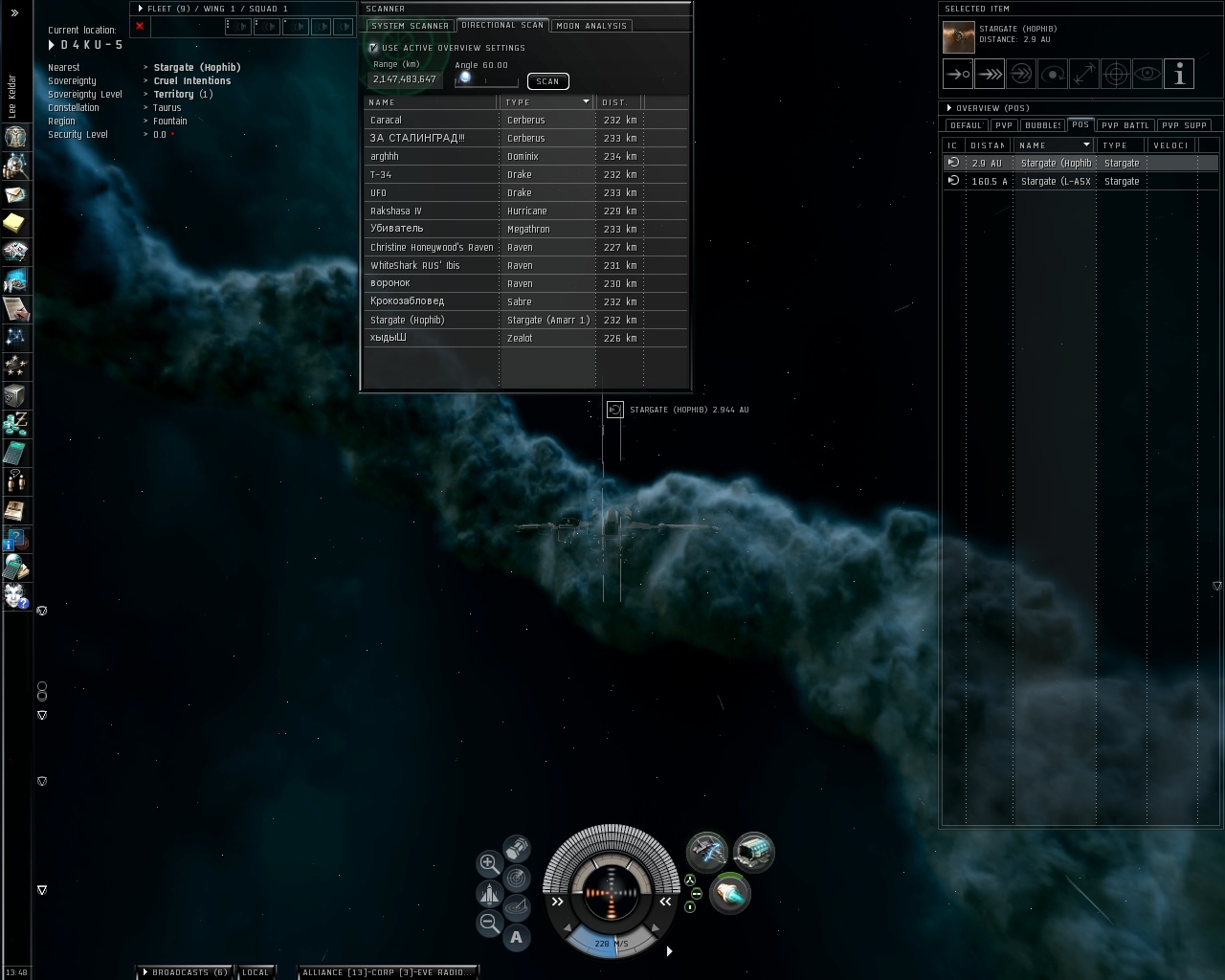Open the character sheet icon in sidebar
This screenshot has height=980, width=1225.
pos(16,137)
